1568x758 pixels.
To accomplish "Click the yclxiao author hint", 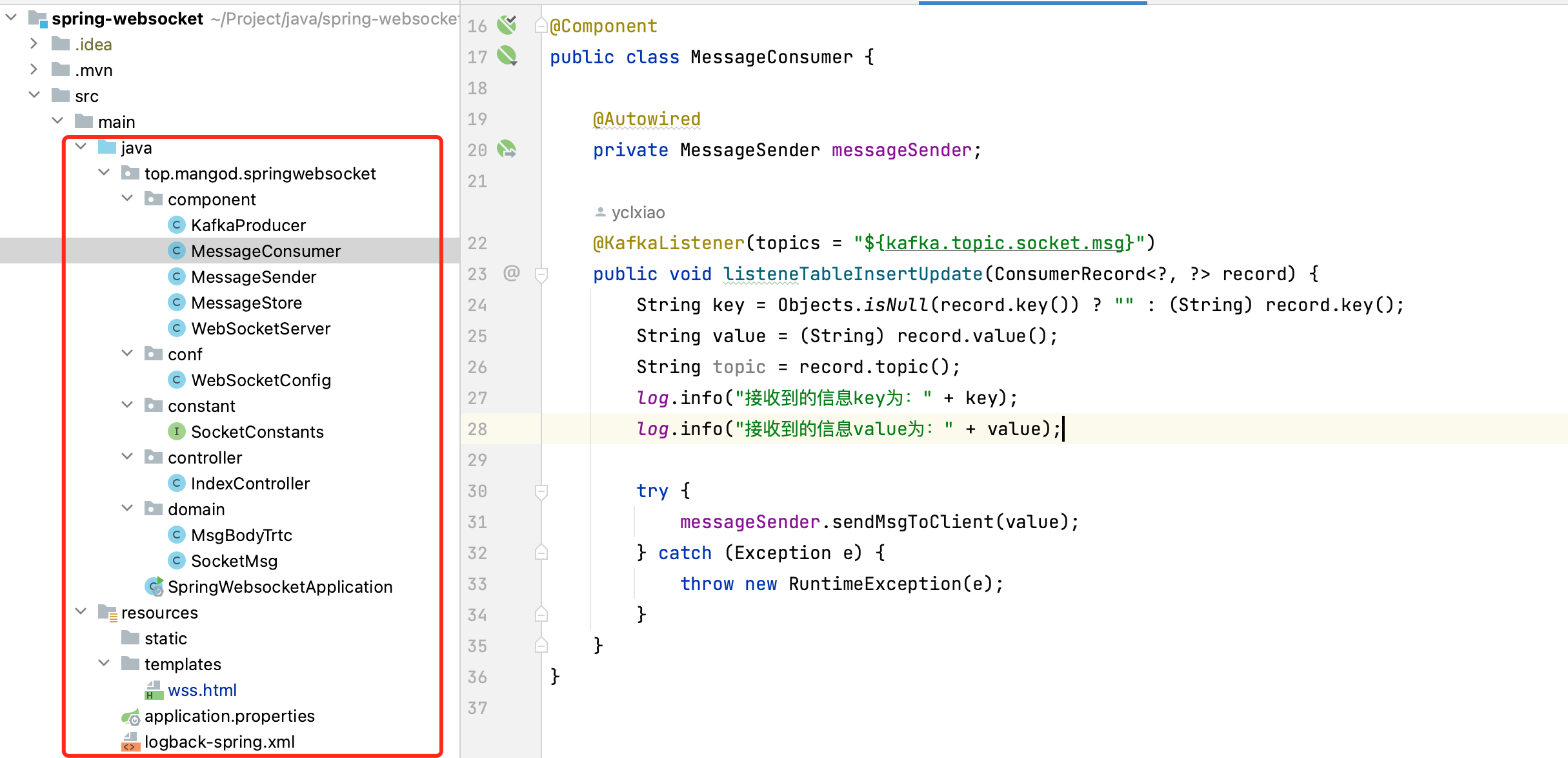I will (637, 212).
